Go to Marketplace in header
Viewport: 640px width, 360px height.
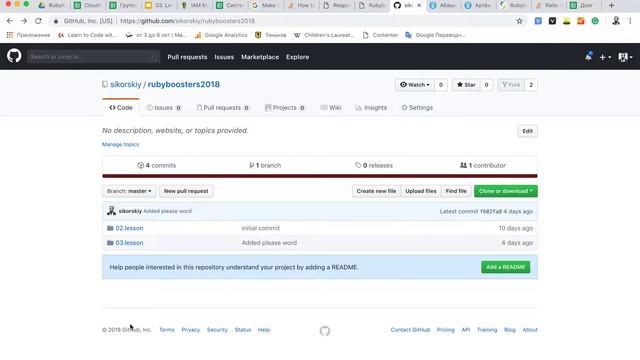[x=260, y=57]
